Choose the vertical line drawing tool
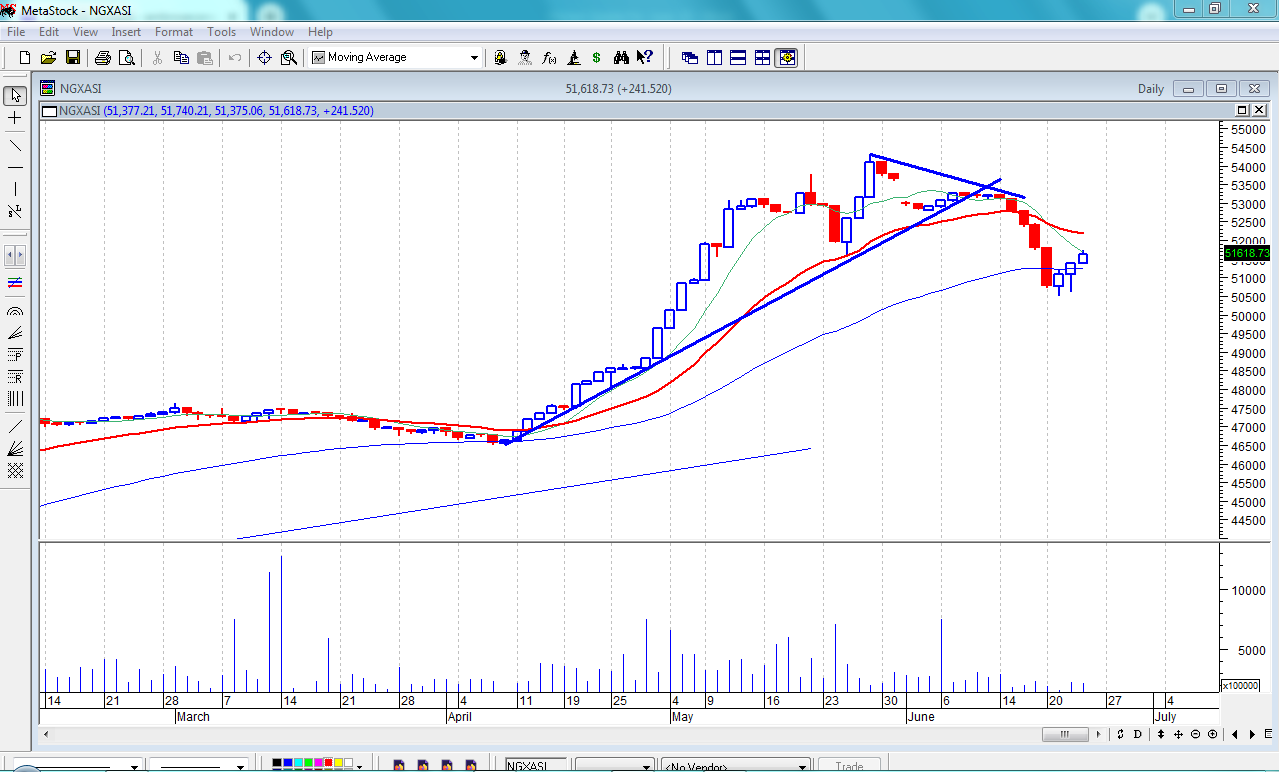1279x772 pixels. pos(15,189)
